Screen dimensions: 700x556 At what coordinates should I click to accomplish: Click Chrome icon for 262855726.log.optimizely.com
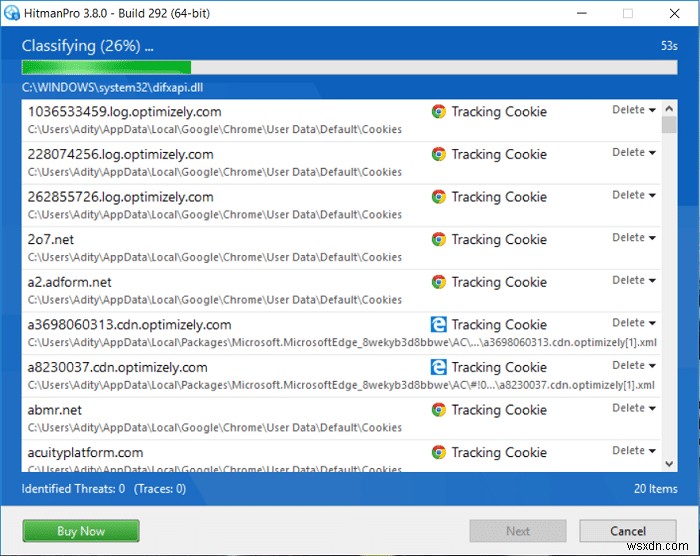click(438, 196)
